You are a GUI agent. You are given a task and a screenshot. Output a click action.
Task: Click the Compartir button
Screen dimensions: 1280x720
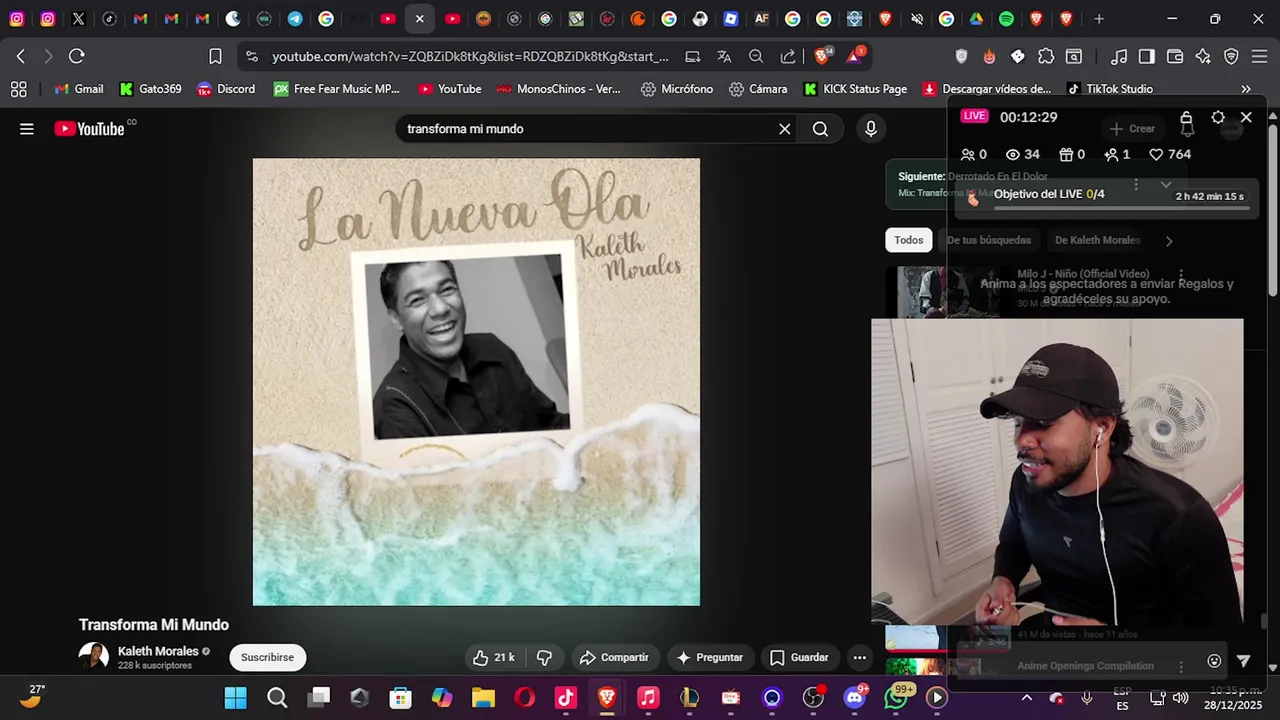pos(614,657)
